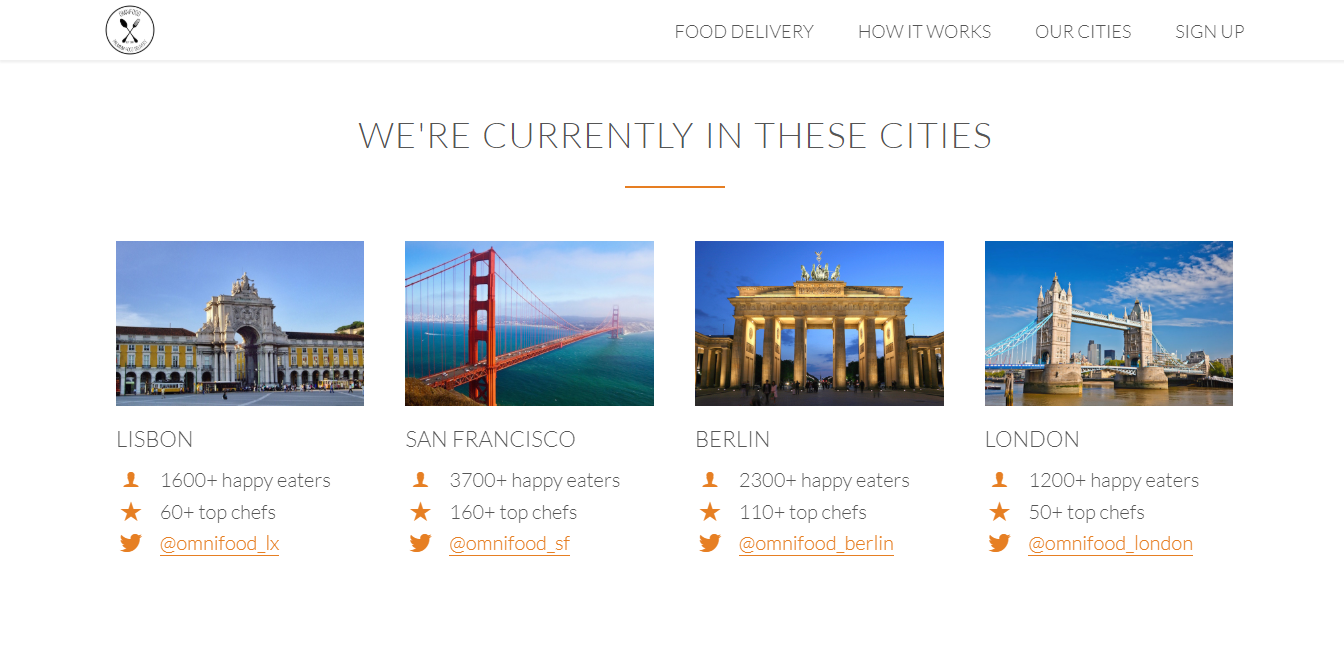The height and width of the screenshot is (652, 1344).
Task: Navigate to Our Cities menu item
Action: (1083, 32)
